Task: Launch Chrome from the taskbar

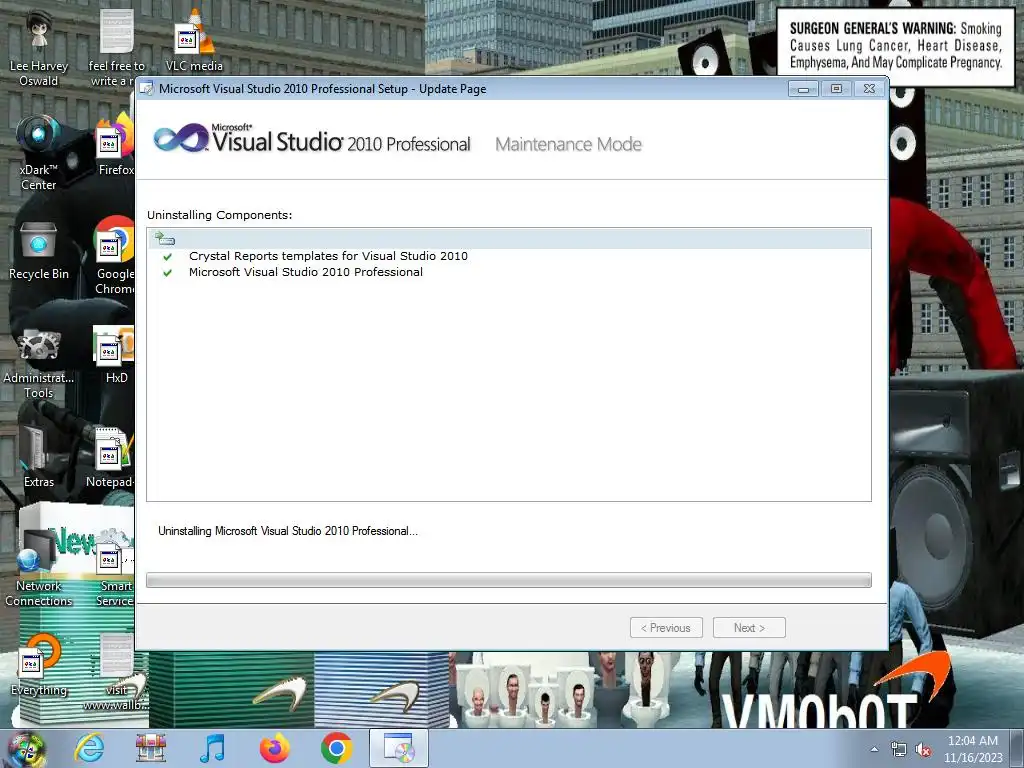Action: (x=336, y=748)
